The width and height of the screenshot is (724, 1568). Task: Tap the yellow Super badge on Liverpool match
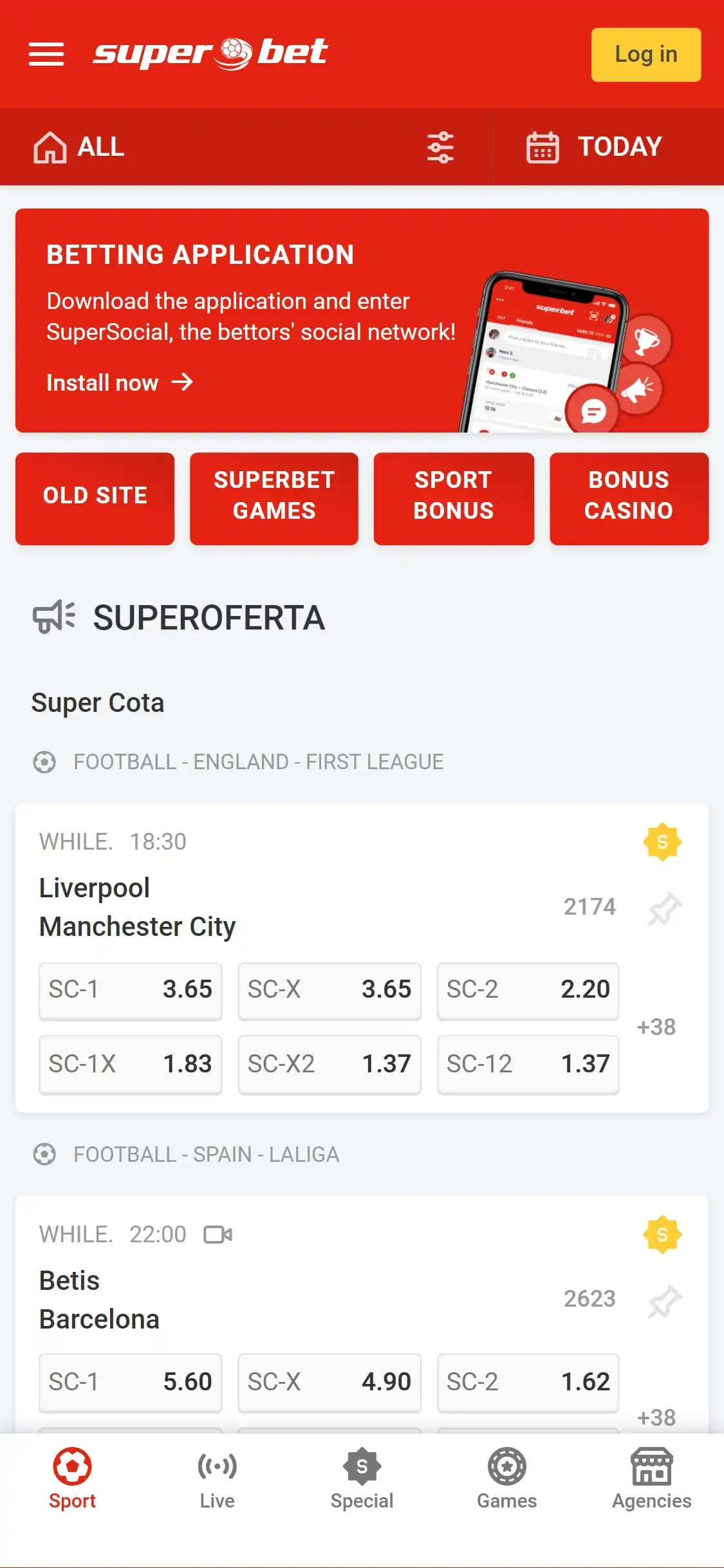662,842
